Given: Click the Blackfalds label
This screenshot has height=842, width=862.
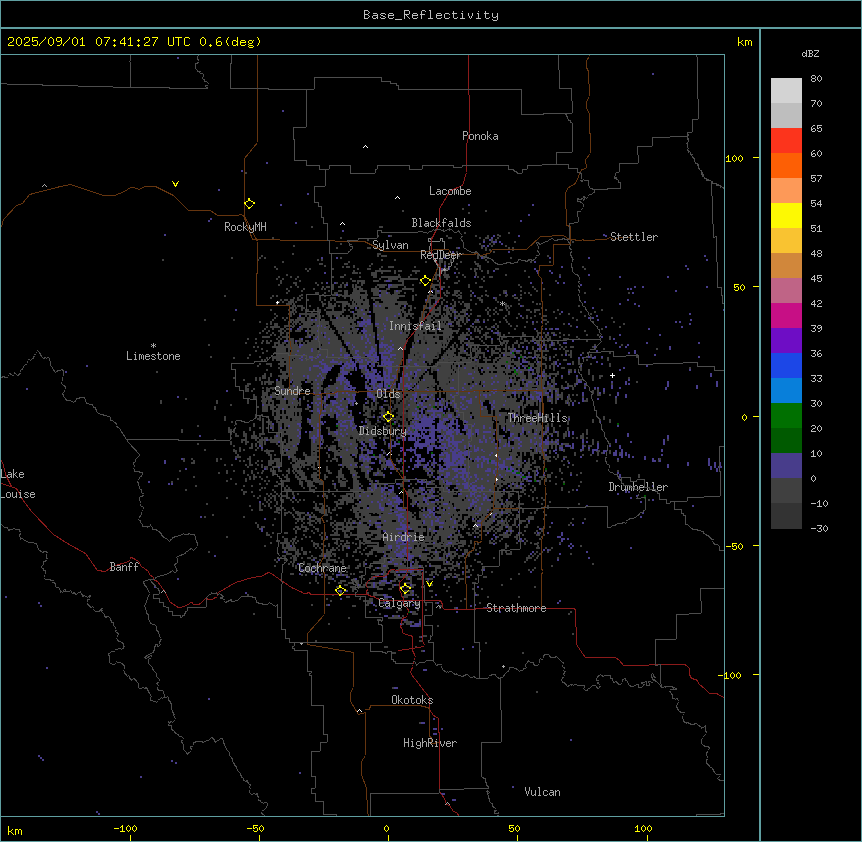Looking at the screenshot, I should pos(441,223).
